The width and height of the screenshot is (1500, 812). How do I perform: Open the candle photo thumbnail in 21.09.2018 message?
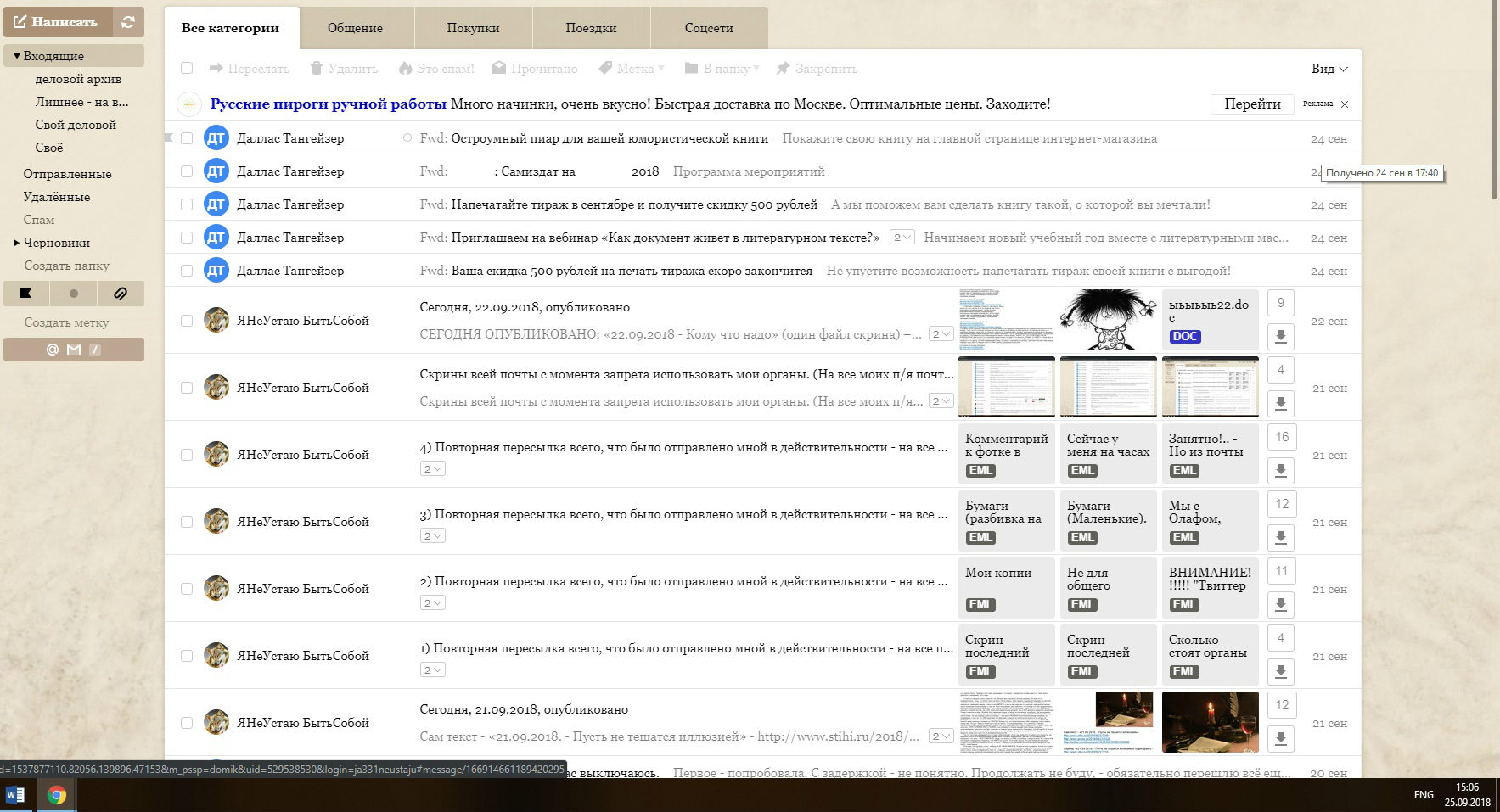tap(1210, 721)
